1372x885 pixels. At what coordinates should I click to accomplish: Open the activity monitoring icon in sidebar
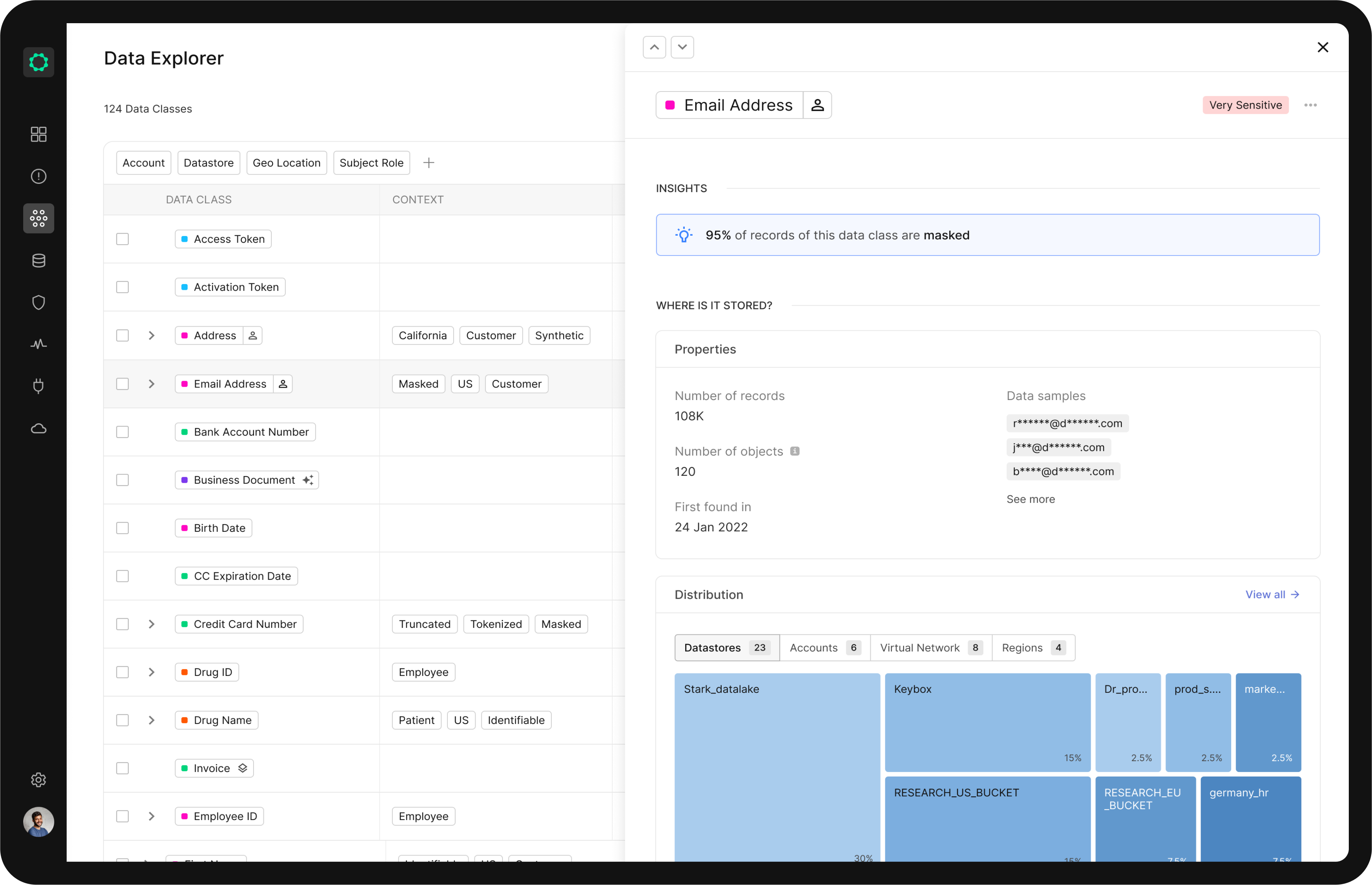(x=38, y=344)
